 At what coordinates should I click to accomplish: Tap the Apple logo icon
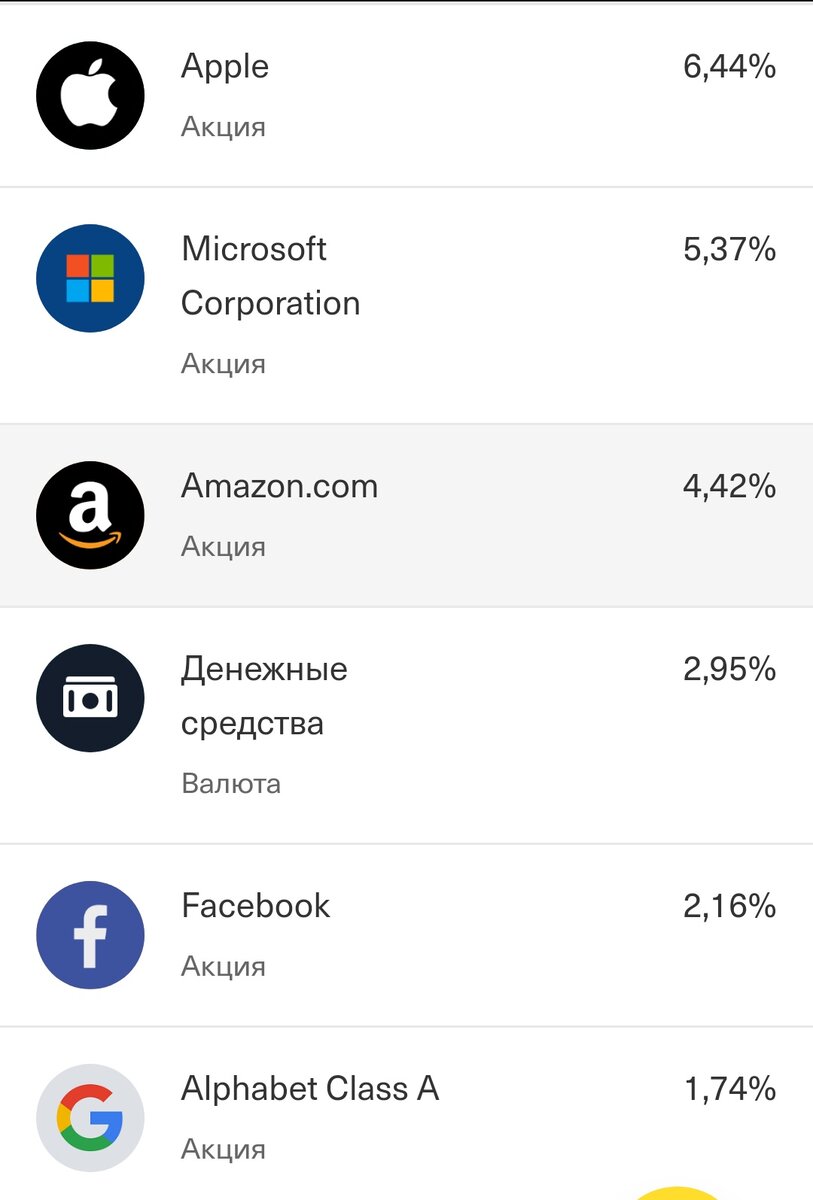(90, 96)
